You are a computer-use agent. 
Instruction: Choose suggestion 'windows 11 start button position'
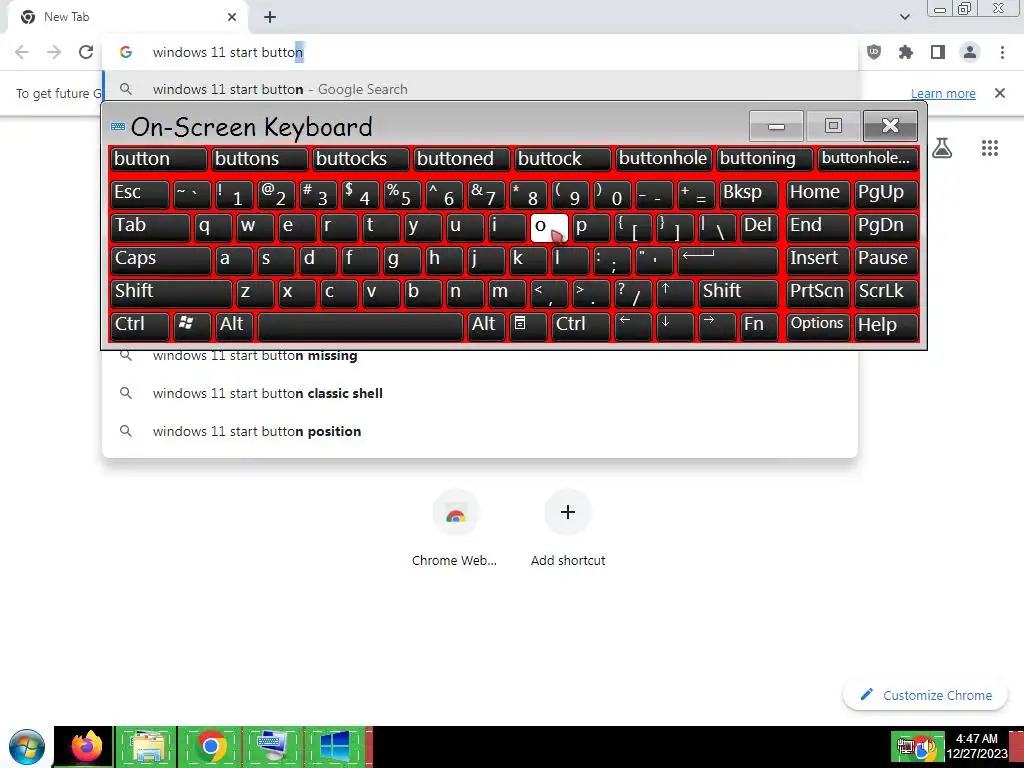tap(480, 431)
